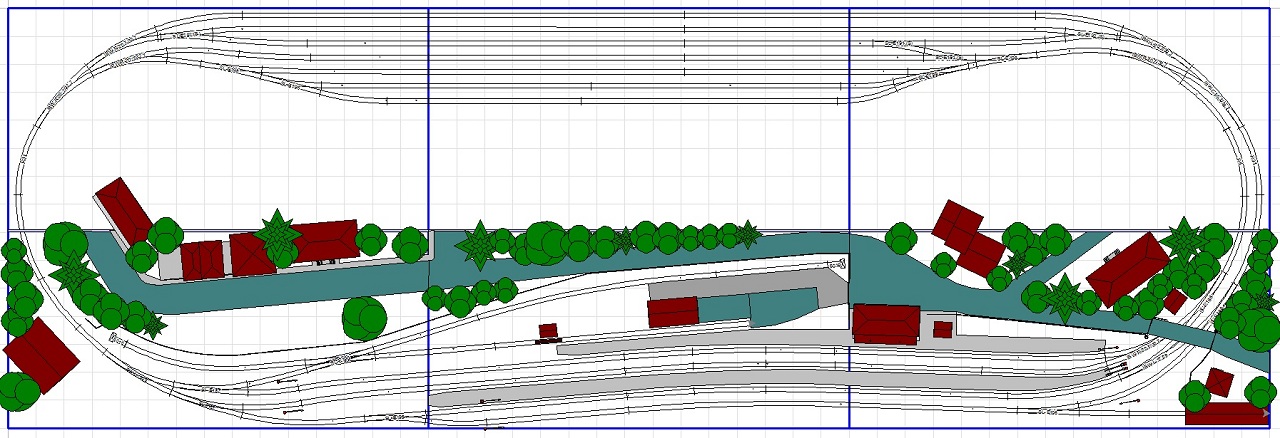Select the large lone tree below the road
1280x438 pixels.
(x=365, y=317)
